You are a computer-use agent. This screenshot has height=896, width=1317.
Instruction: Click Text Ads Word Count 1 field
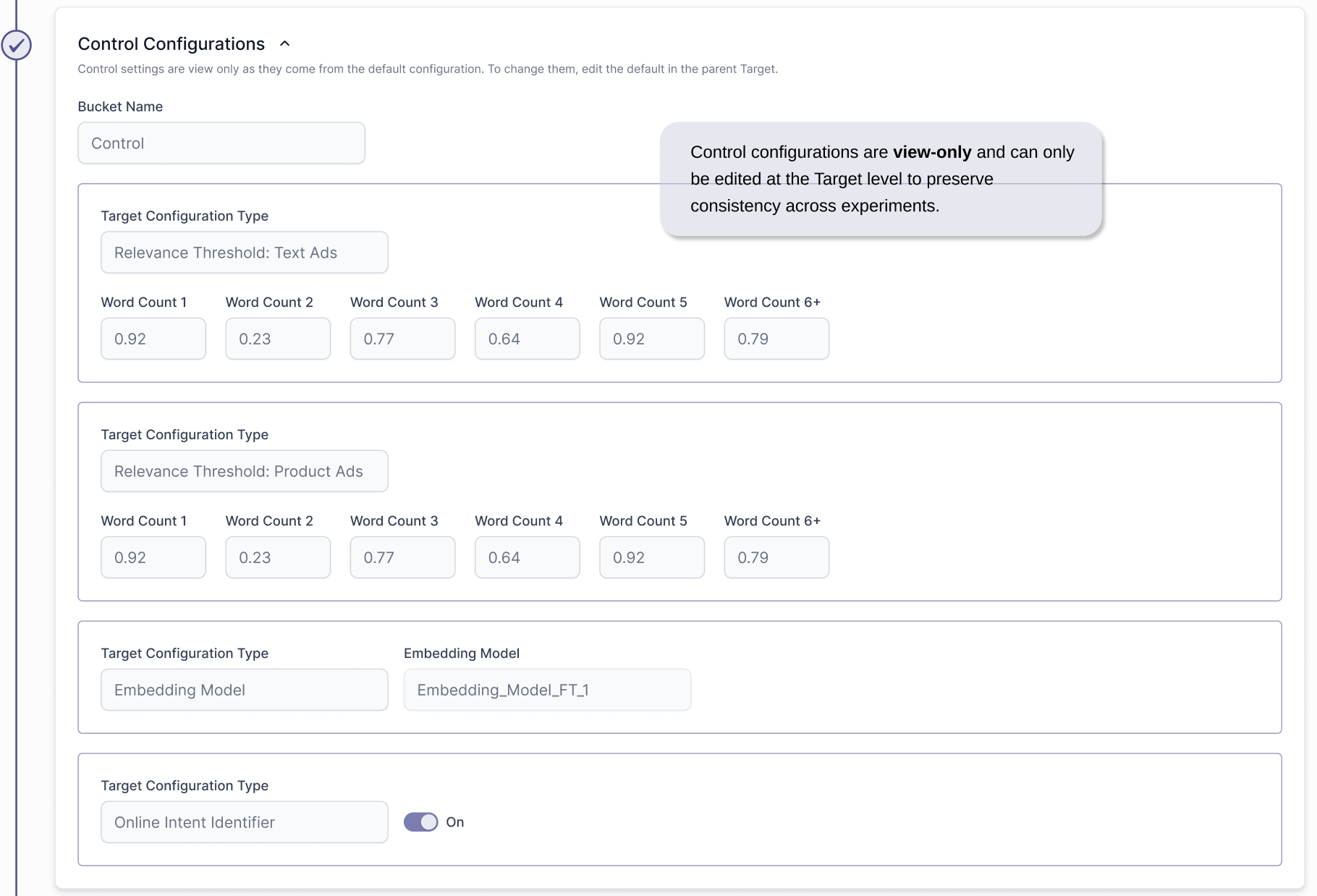pos(153,339)
